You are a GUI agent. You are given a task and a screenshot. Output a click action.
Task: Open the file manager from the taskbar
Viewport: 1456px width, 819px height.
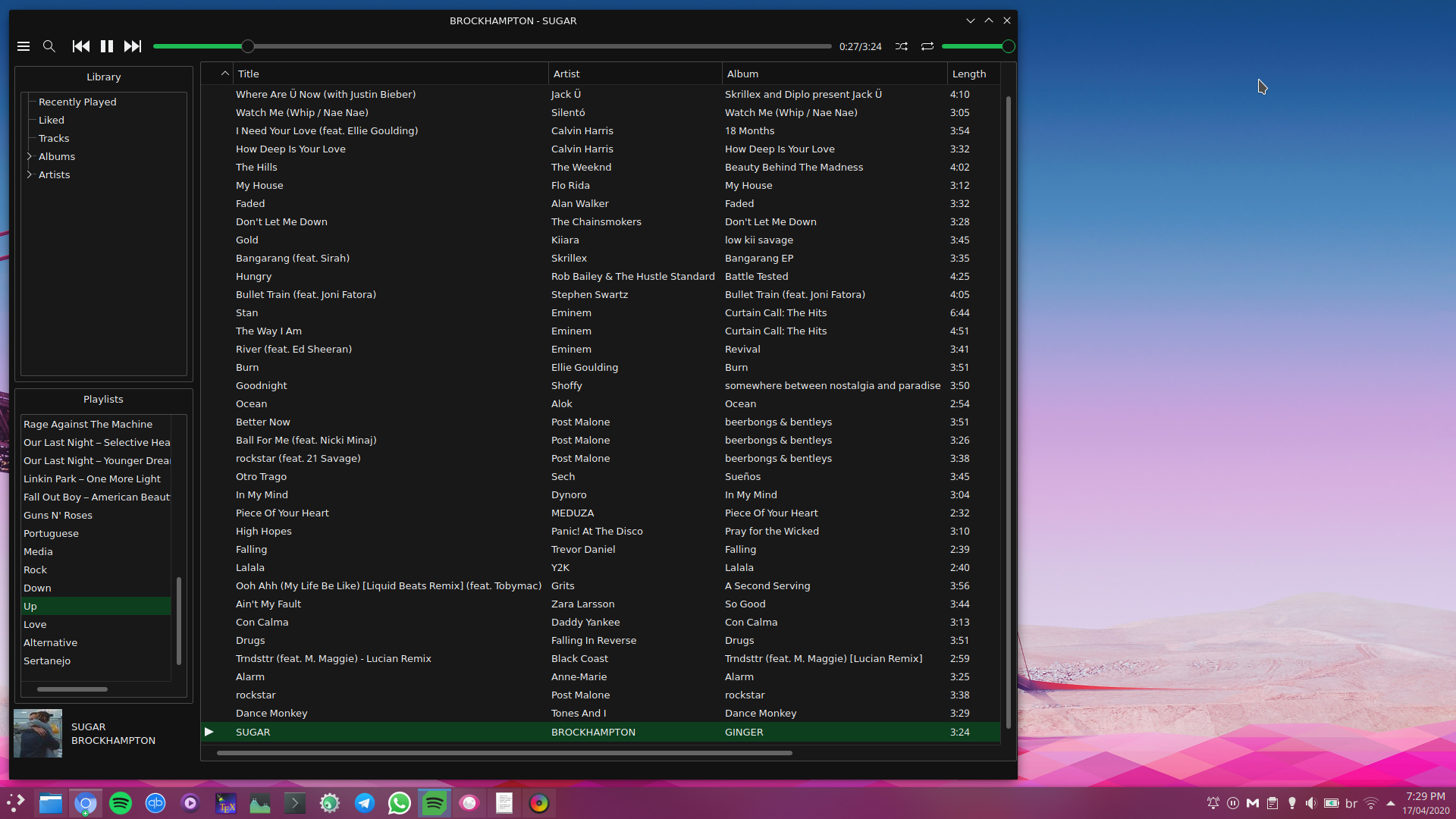coord(51,803)
